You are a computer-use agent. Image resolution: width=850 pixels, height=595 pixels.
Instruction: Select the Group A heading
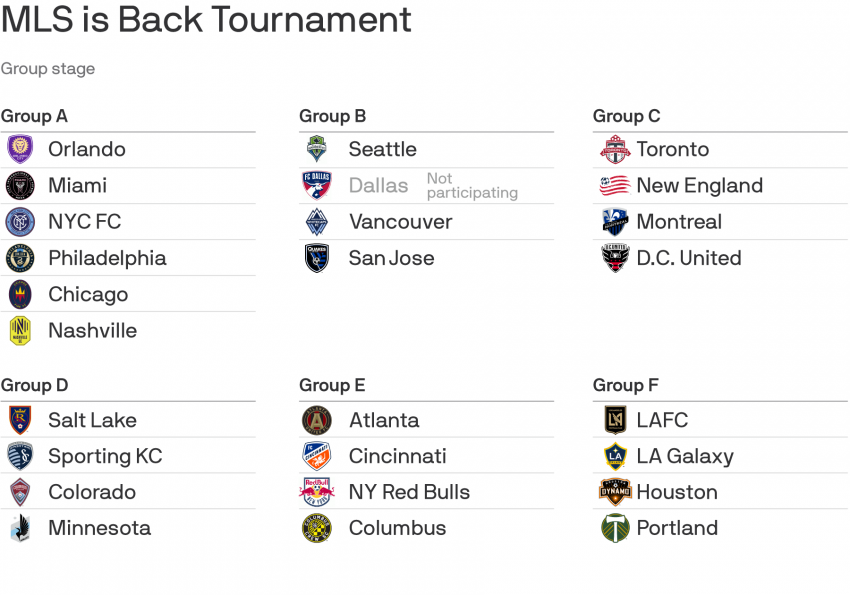point(35,116)
